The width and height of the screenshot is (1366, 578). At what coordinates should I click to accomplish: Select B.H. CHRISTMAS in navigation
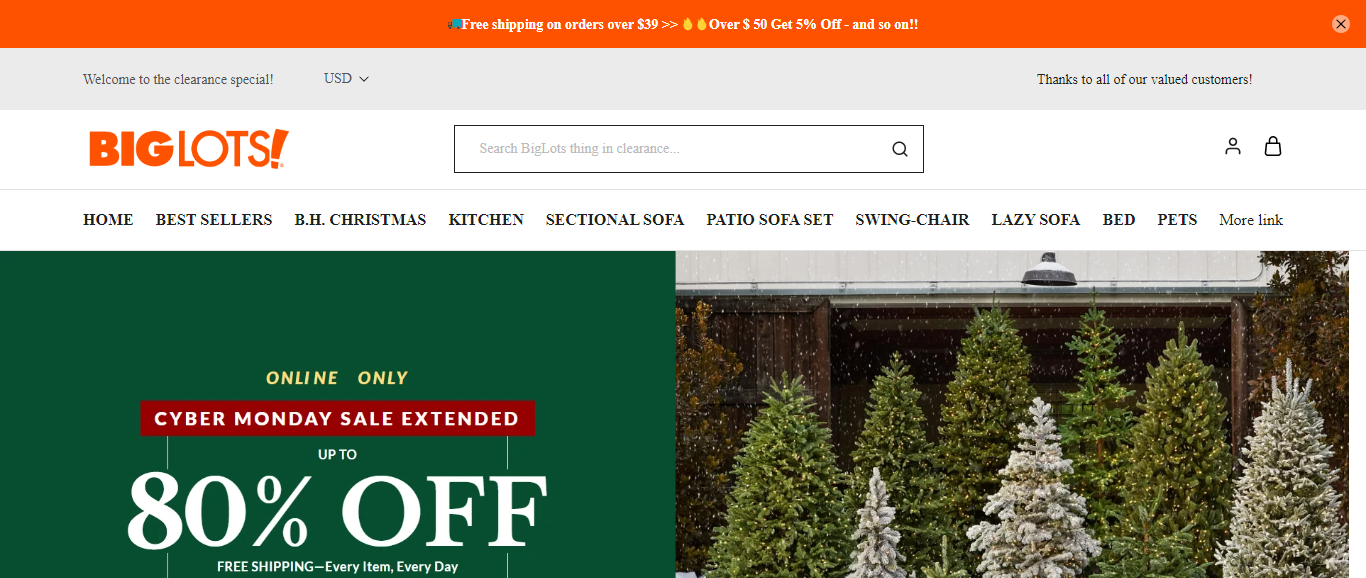pos(360,220)
